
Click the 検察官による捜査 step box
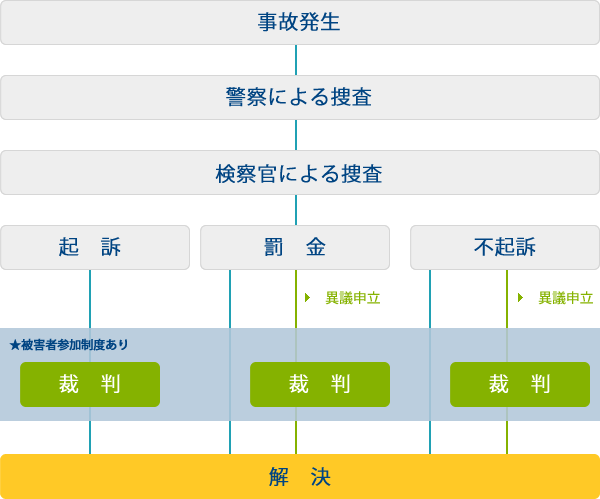pos(299,173)
